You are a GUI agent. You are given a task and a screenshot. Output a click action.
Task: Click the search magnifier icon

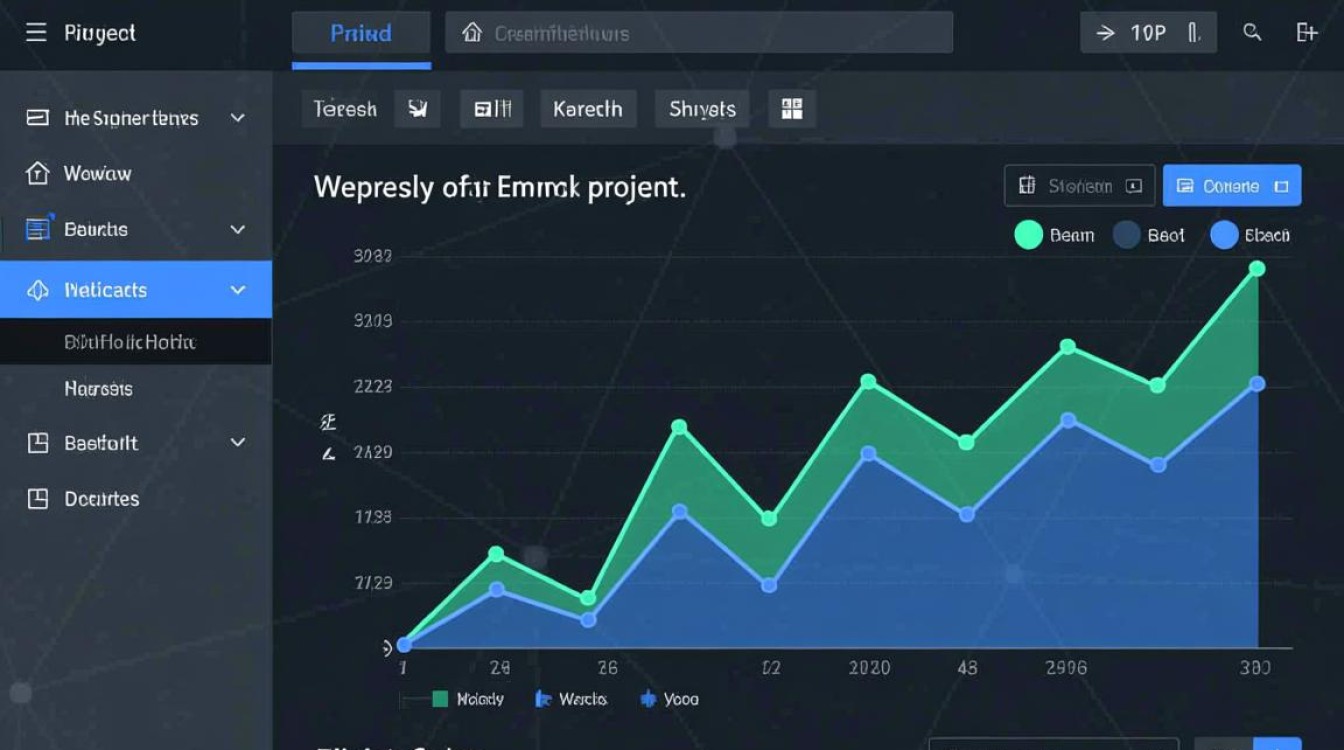coord(1252,33)
